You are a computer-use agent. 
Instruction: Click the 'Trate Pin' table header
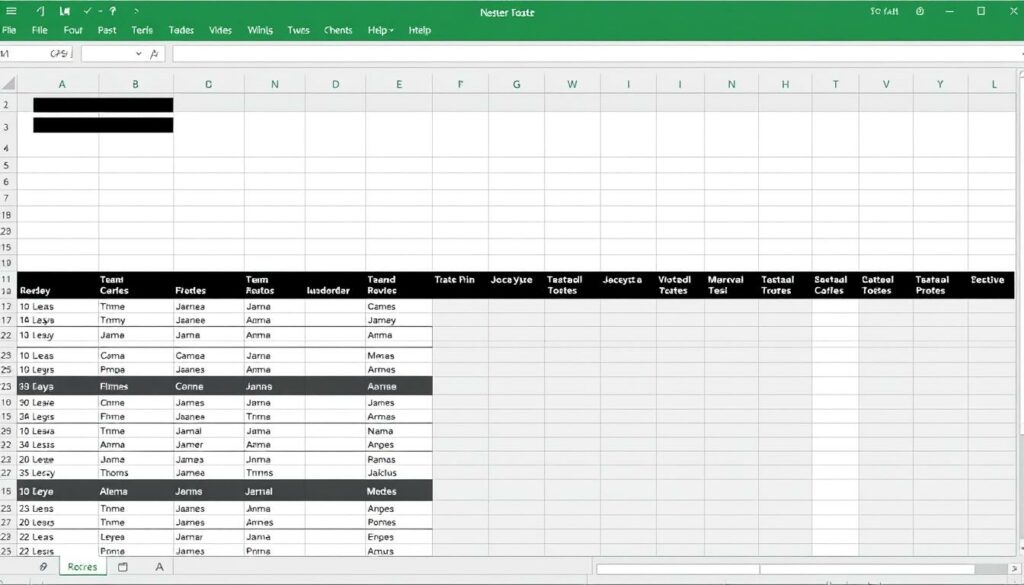click(455, 279)
